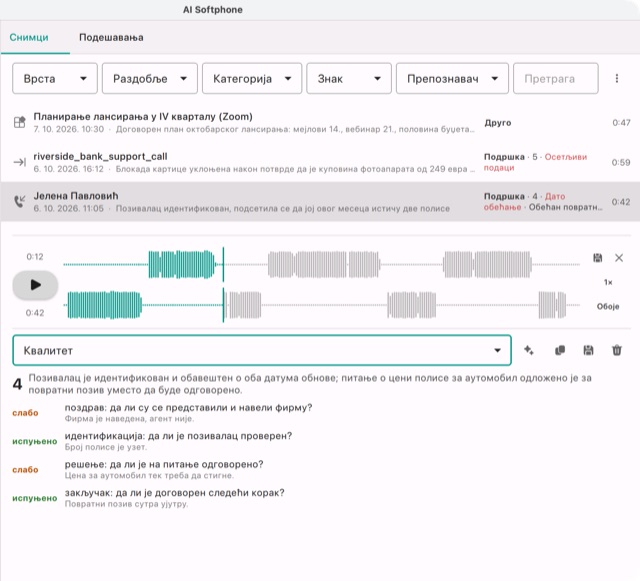
Task: Open the Знак filter dropdown
Action: [349, 78]
